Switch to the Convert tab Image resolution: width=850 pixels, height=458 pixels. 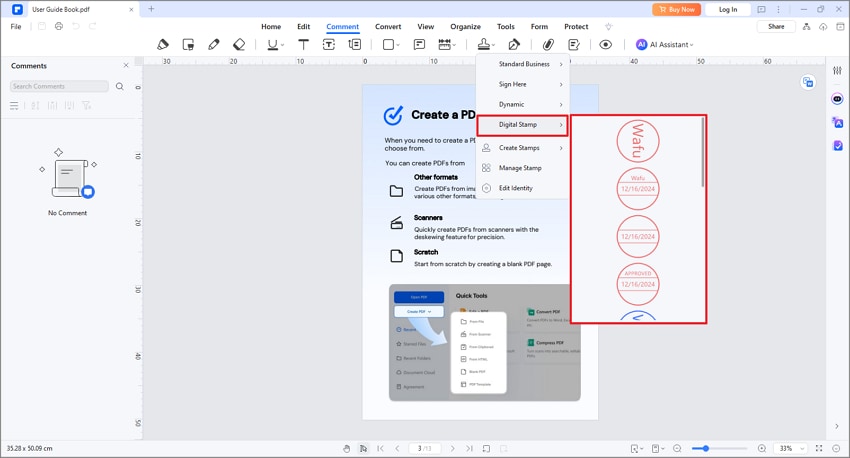[388, 27]
